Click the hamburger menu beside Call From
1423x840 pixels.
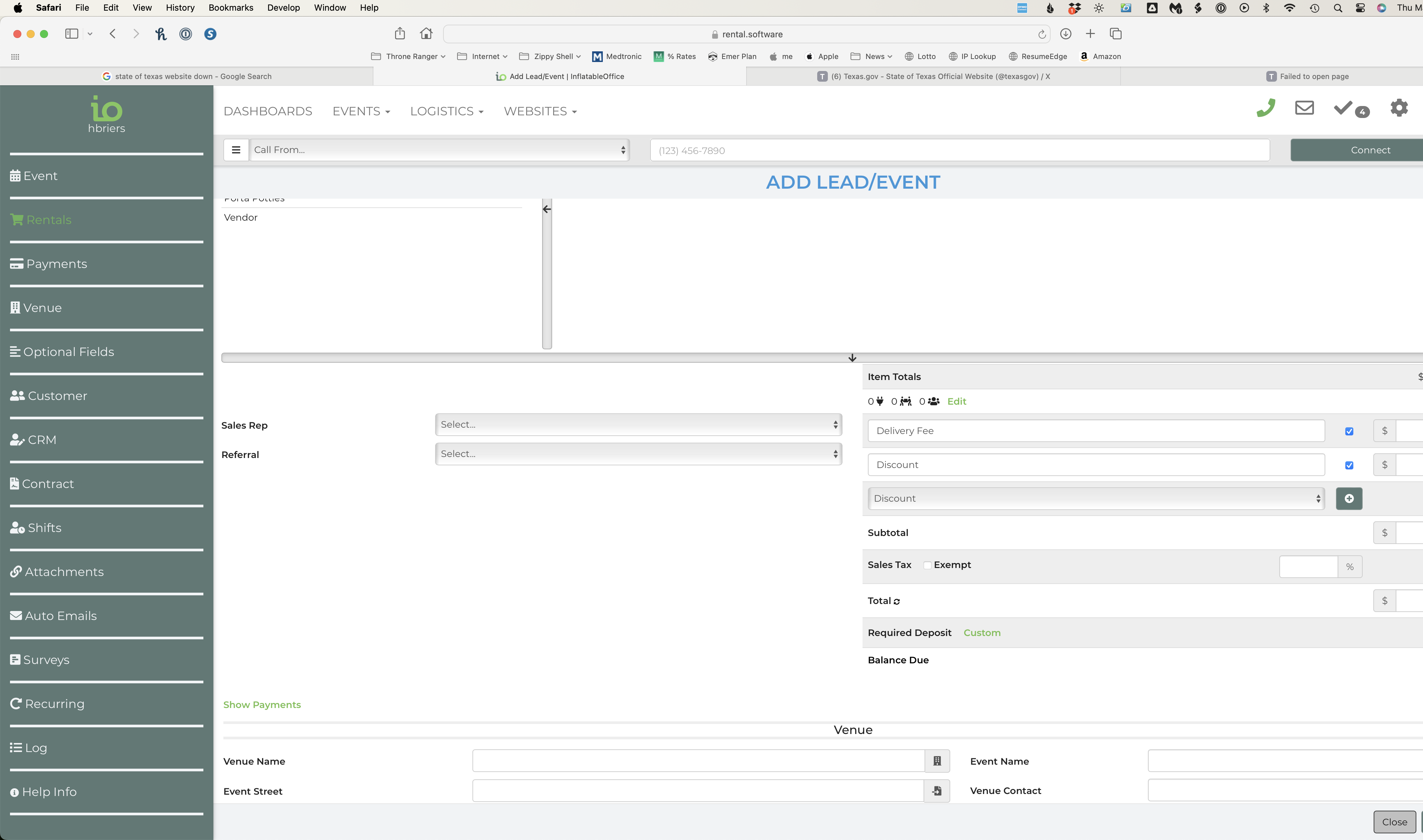pyautogui.click(x=236, y=150)
